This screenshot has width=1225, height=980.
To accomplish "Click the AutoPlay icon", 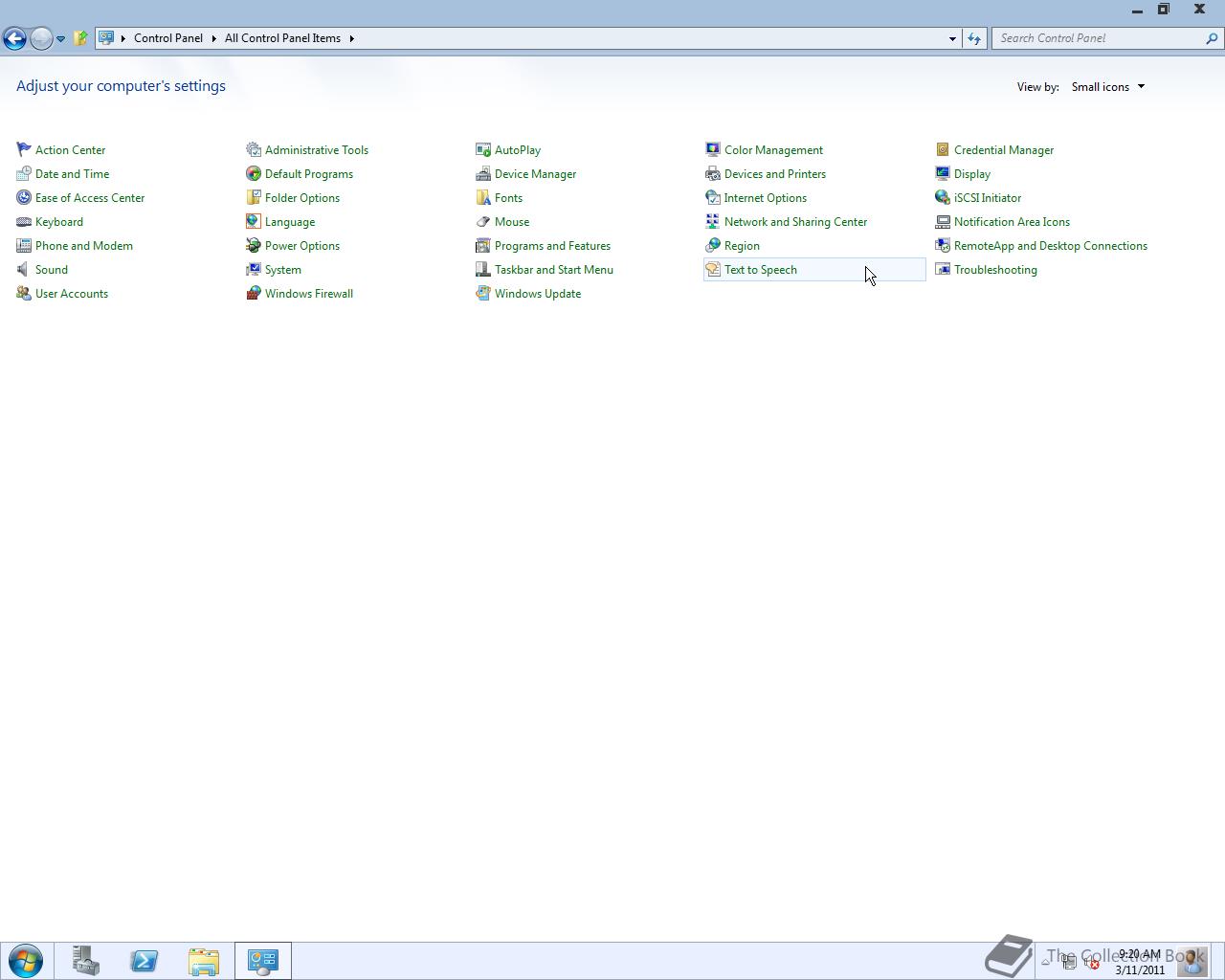I will coord(483,149).
